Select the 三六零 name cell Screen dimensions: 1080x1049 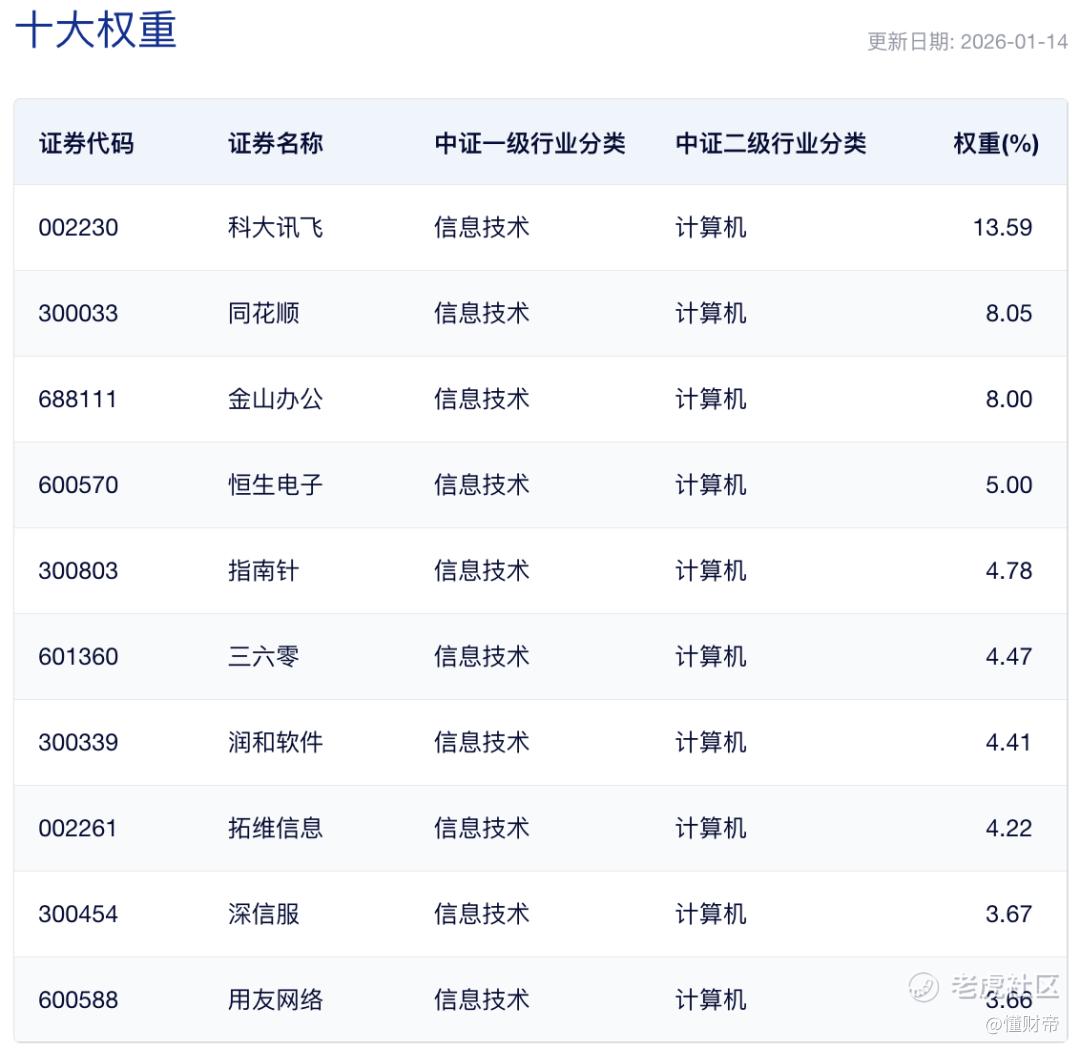pos(264,656)
